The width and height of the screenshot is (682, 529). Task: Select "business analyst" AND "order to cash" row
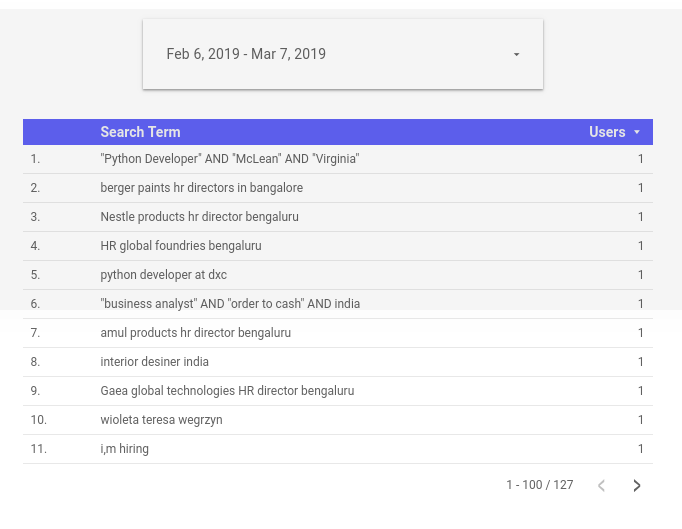[230, 304]
